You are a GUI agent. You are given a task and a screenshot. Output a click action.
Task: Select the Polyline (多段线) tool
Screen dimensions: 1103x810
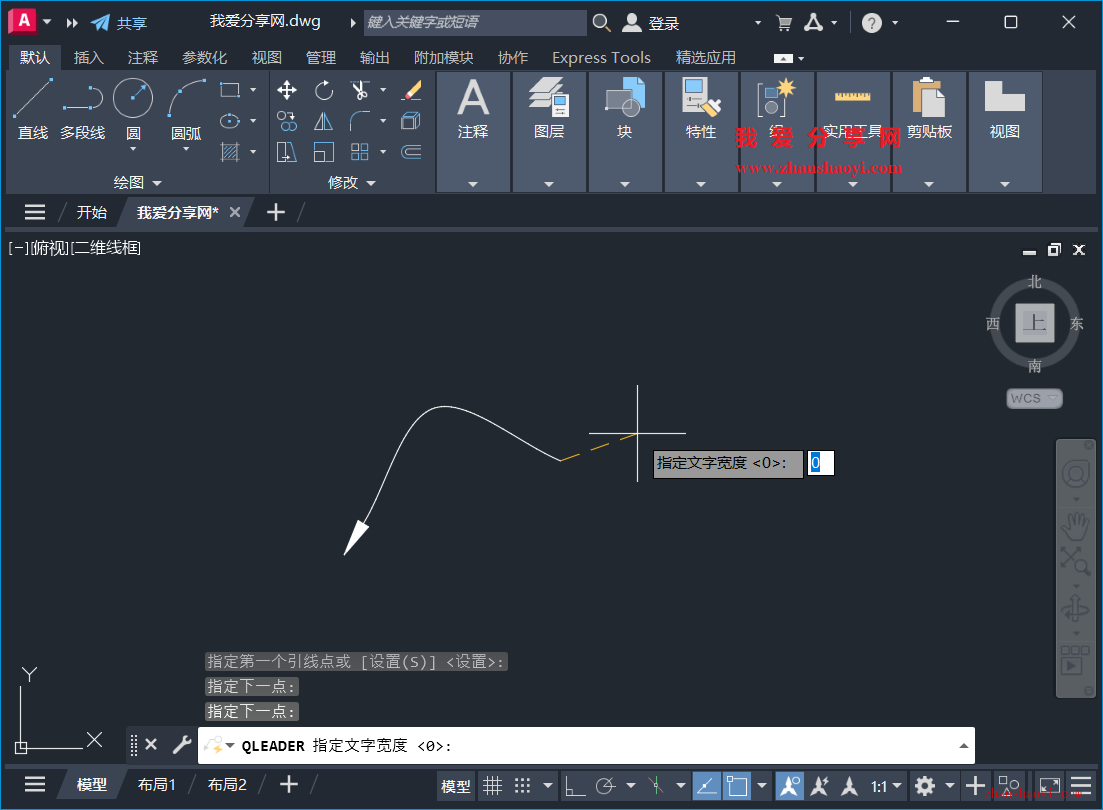(82, 108)
